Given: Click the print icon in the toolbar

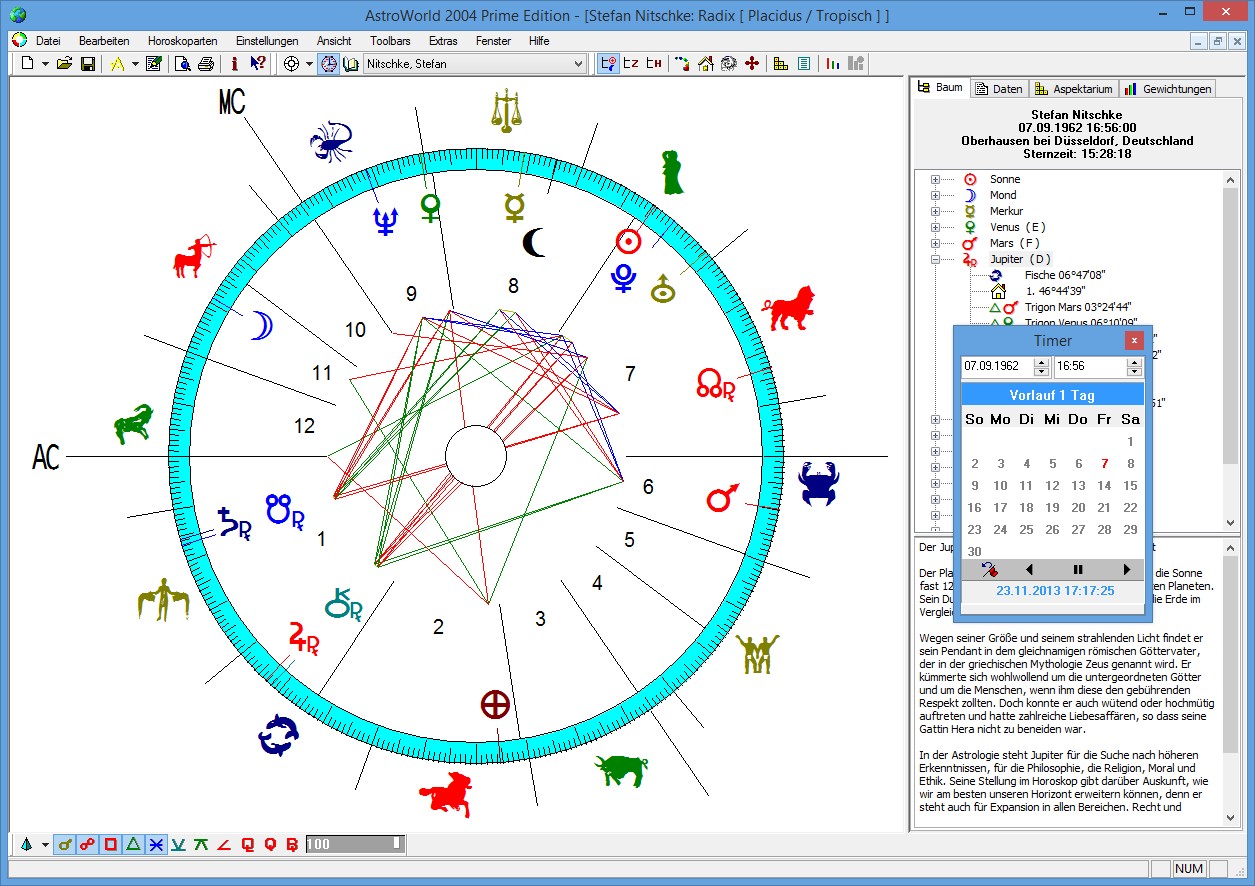Looking at the screenshot, I should pyautogui.click(x=205, y=64).
